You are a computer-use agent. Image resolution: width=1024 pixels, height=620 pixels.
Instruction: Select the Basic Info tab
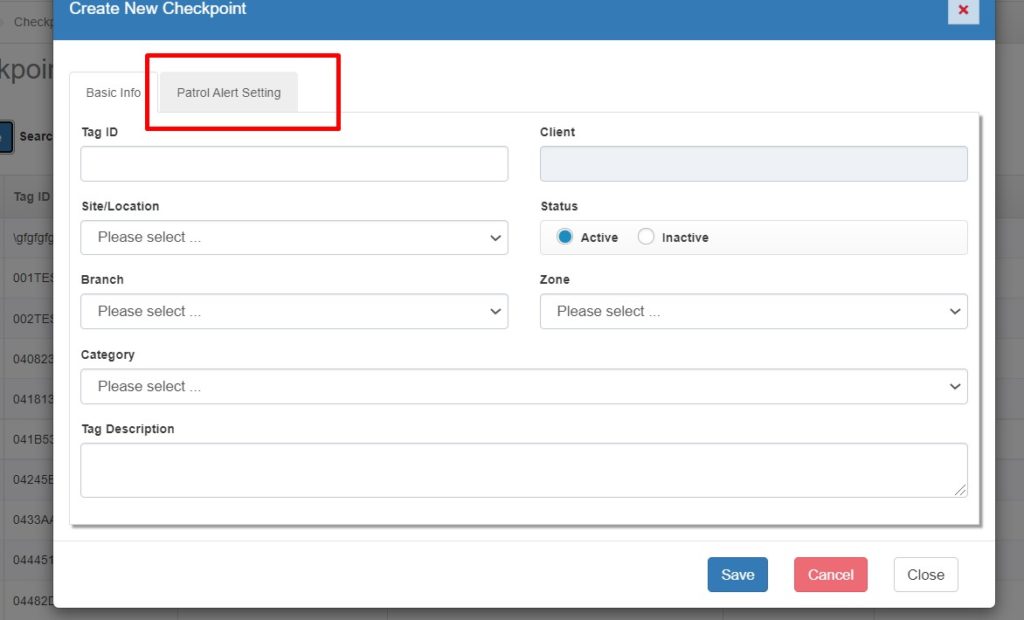(113, 93)
